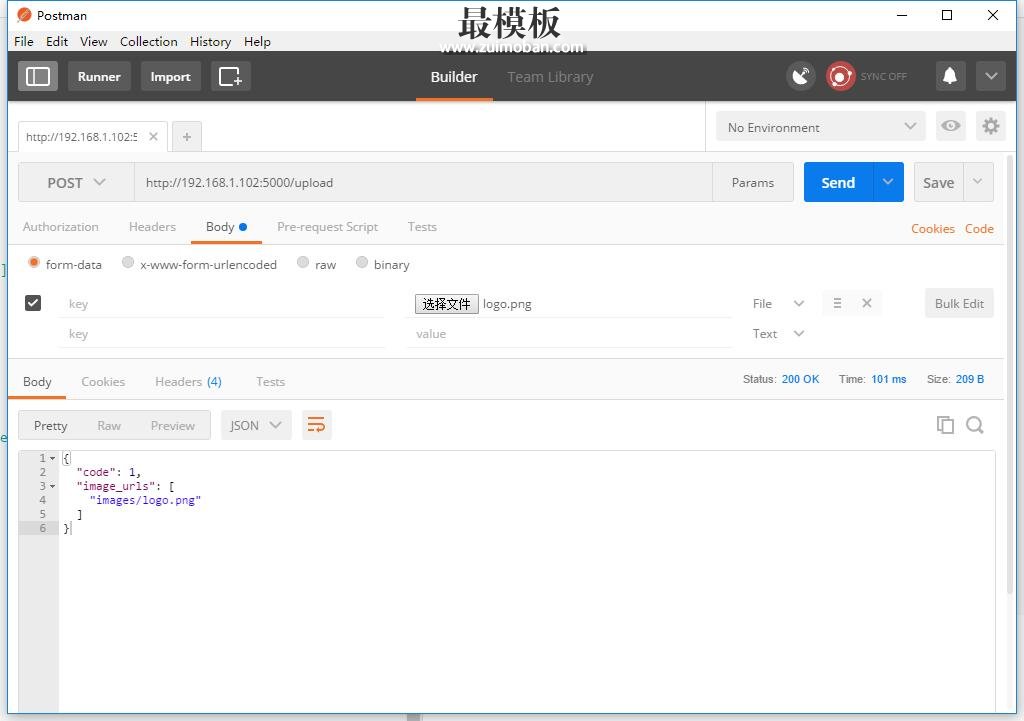This screenshot has width=1024, height=721.
Task: Open Edit menu
Action: tap(57, 41)
